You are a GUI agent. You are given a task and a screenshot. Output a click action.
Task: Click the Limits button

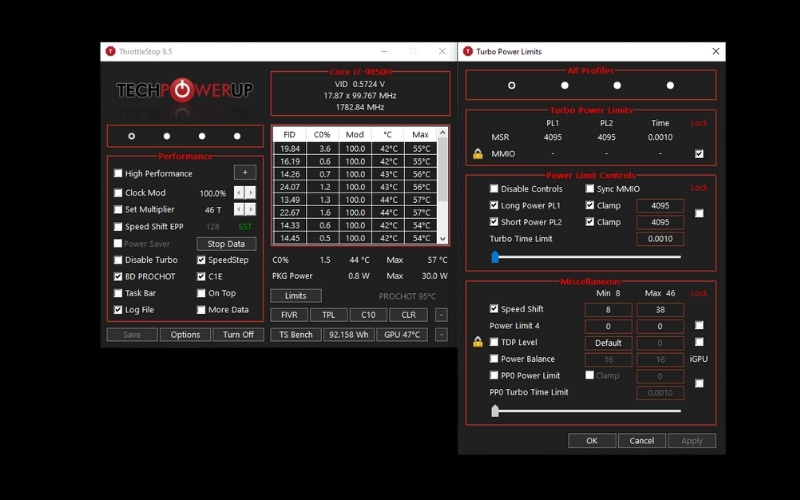pyautogui.click(x=295, y=296)
